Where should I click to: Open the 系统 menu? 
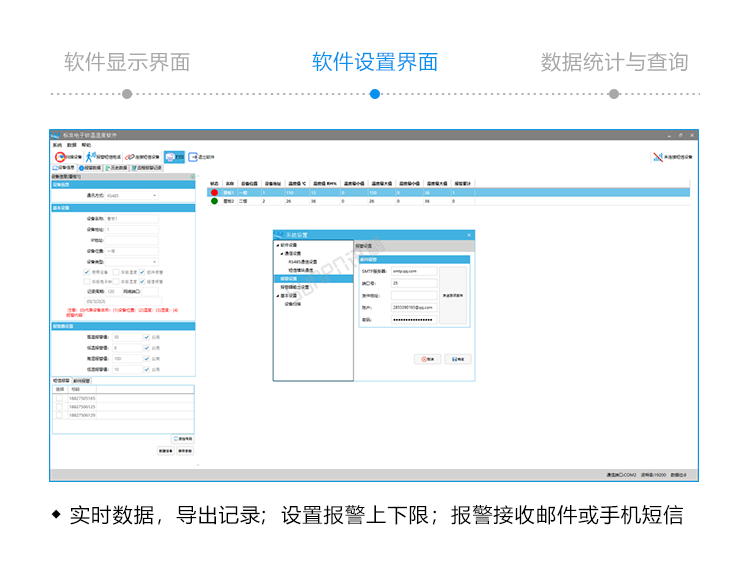tap(57, 145)
